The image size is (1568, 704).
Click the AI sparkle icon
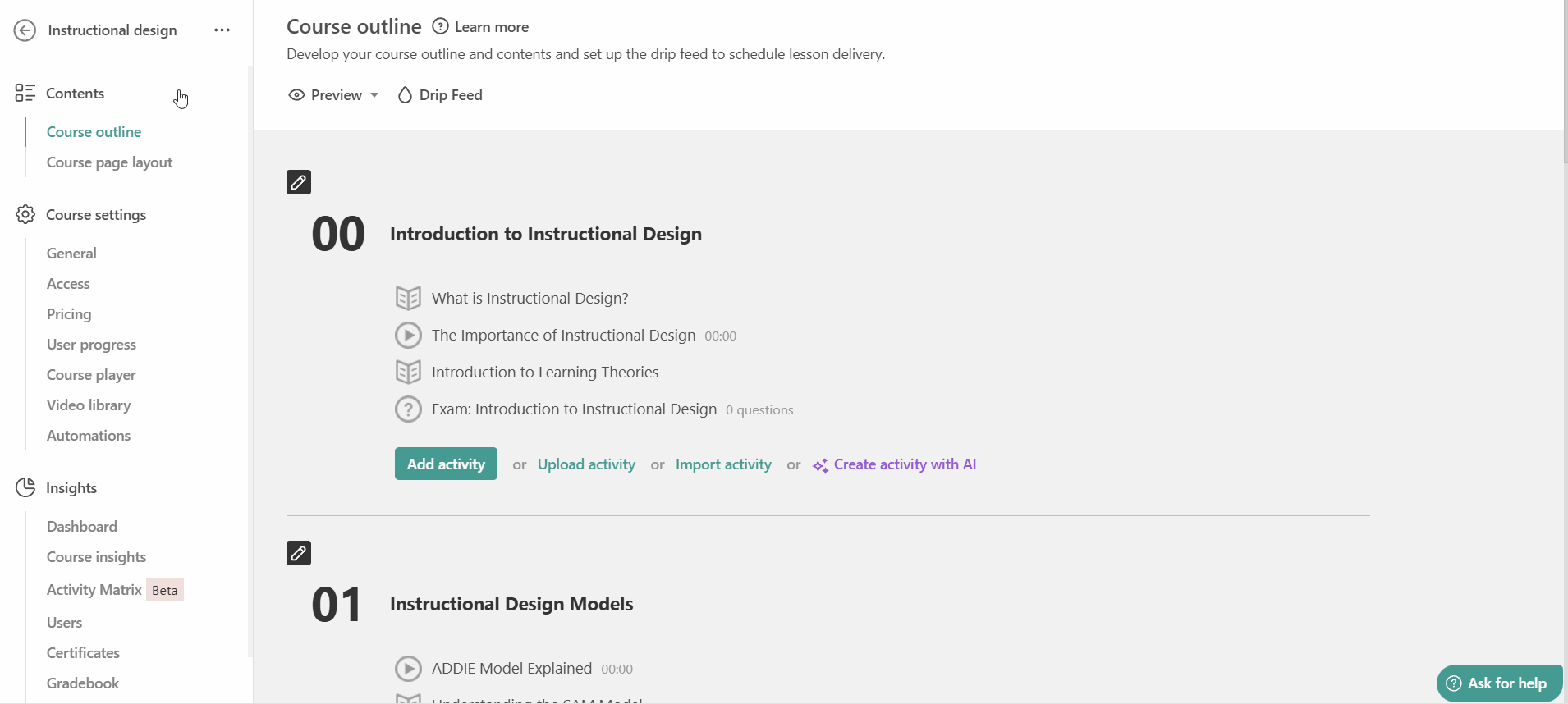pos(820,465)
